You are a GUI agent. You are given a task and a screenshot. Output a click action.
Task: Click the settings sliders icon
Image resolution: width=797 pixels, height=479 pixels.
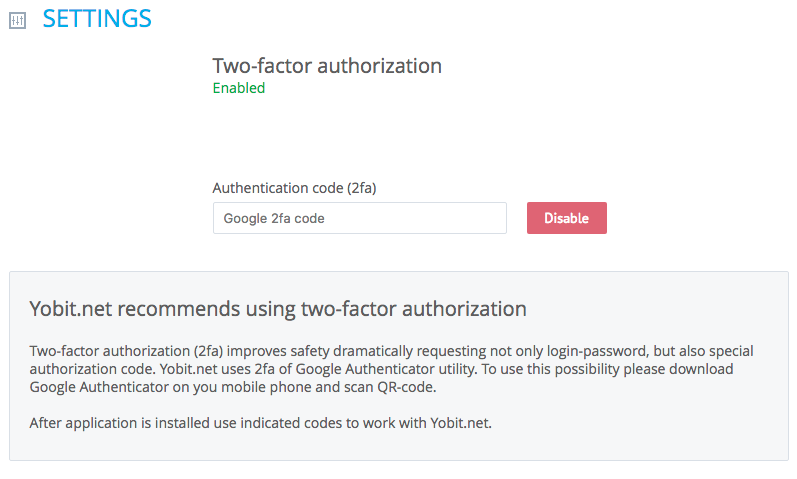click(18, 20)
